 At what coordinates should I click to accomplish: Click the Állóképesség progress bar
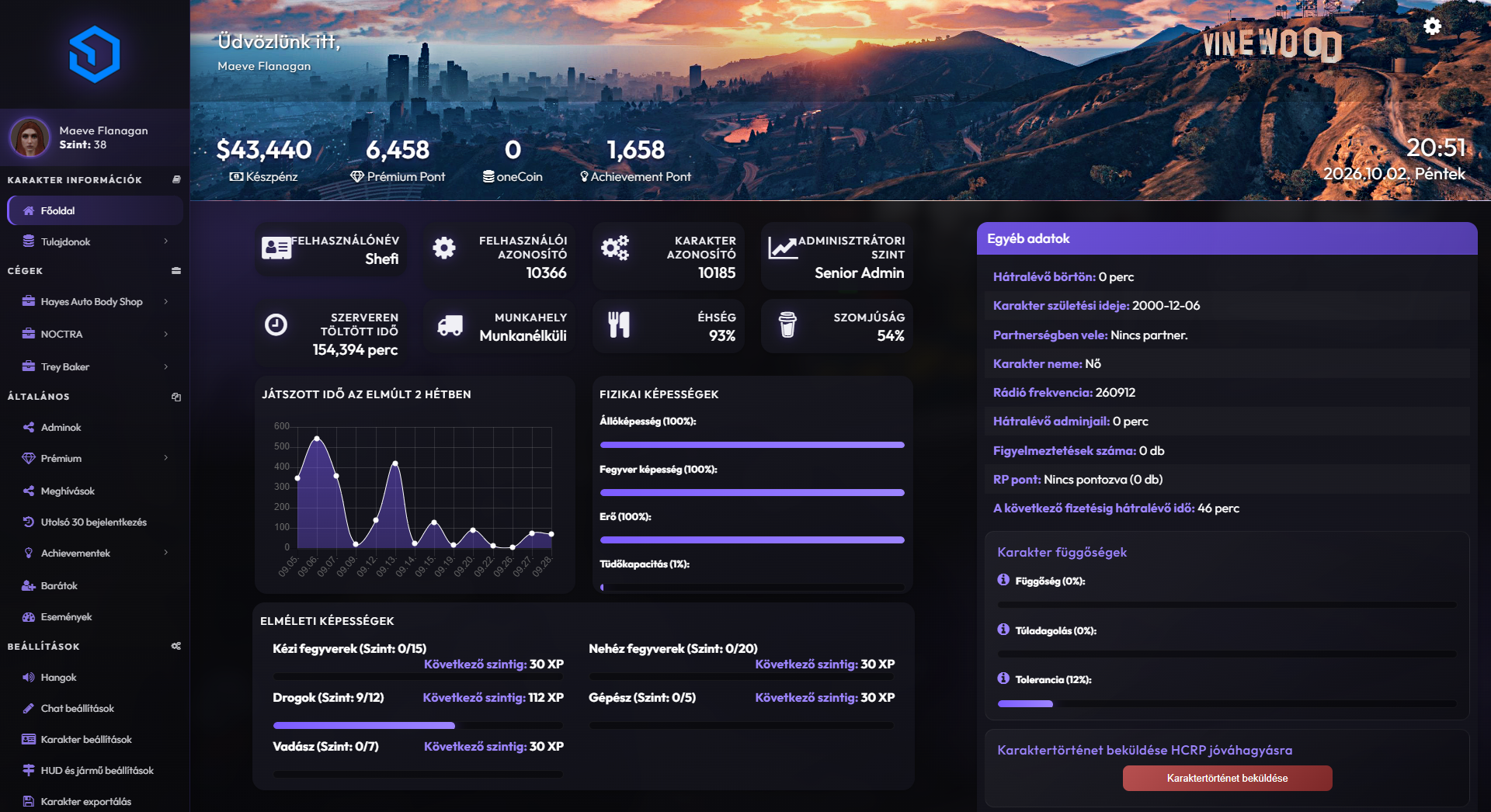pyautogui.click(x=752, y=445)
